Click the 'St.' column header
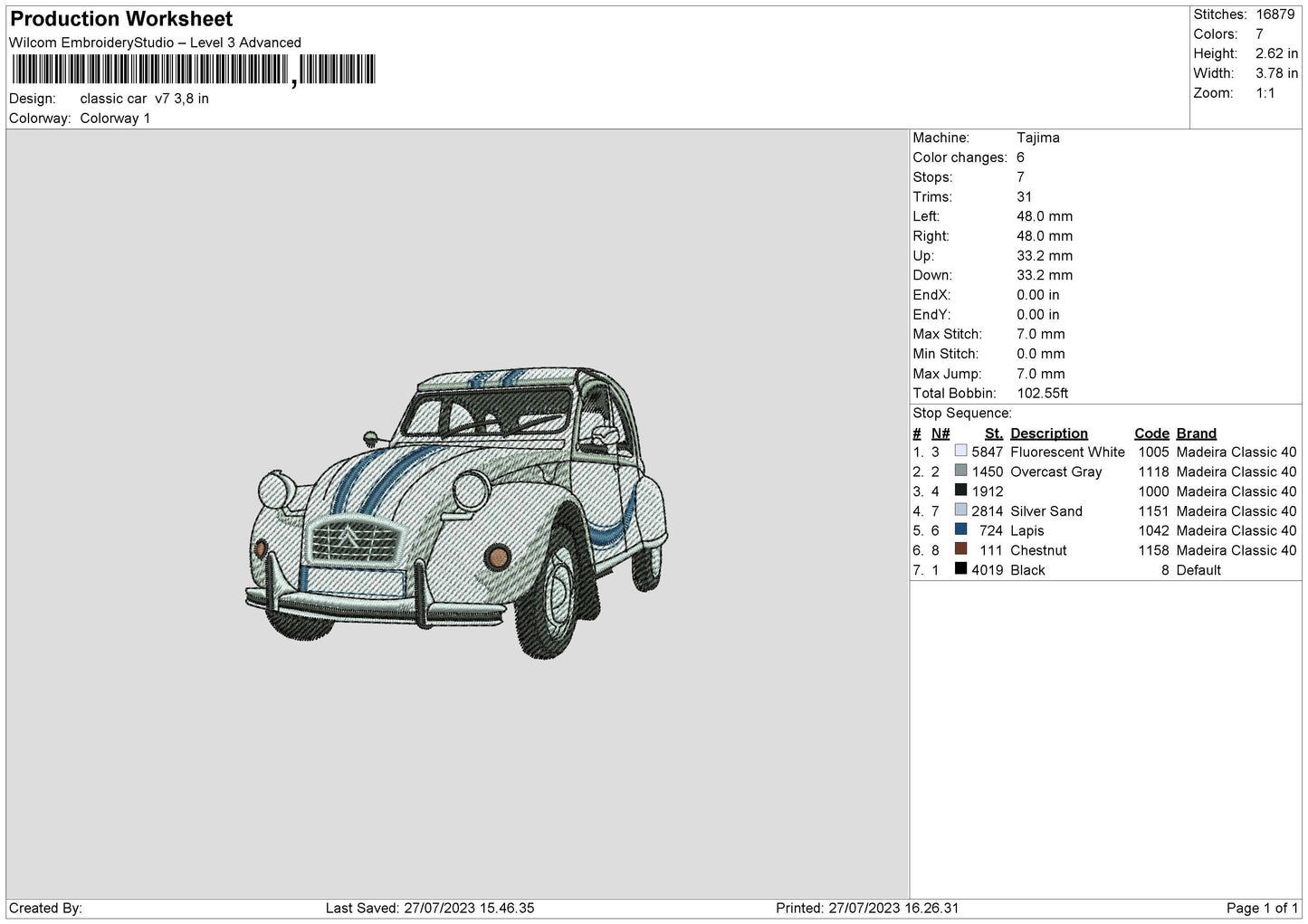Viewport: 1308px width, 924px height. (994, 433)
